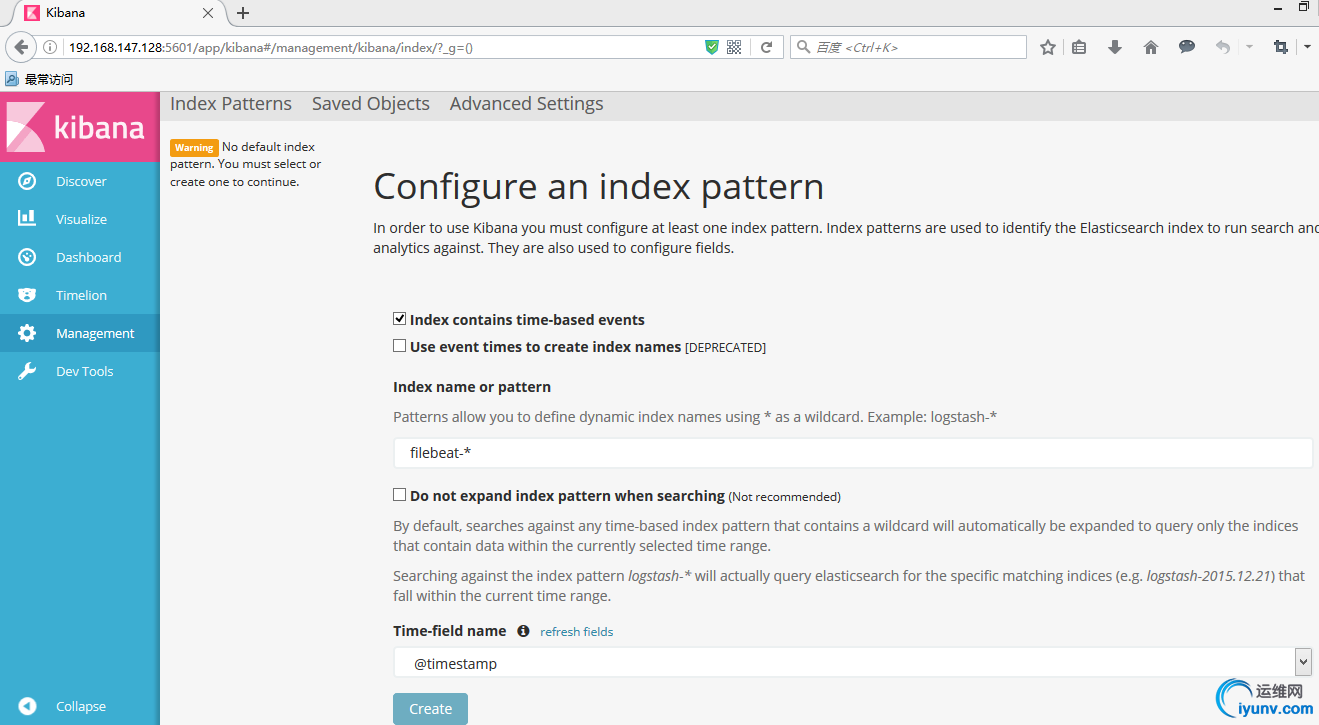
Task: Go to the browser home icon
Action: pyautogui.click(x=1151, y=47)
